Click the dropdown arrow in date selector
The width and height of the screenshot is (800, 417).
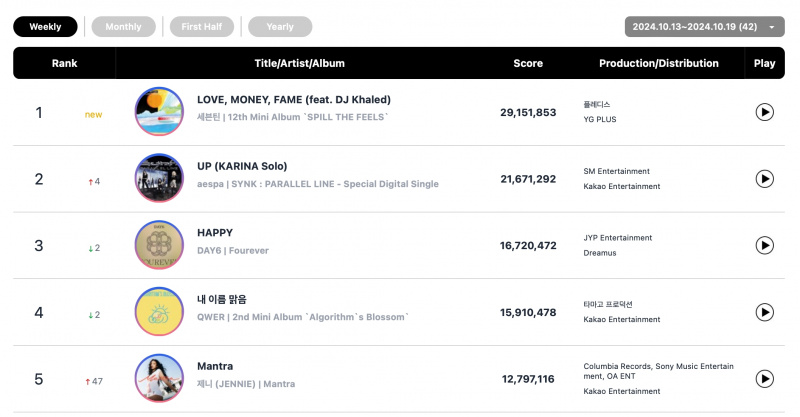coord(772,27)
